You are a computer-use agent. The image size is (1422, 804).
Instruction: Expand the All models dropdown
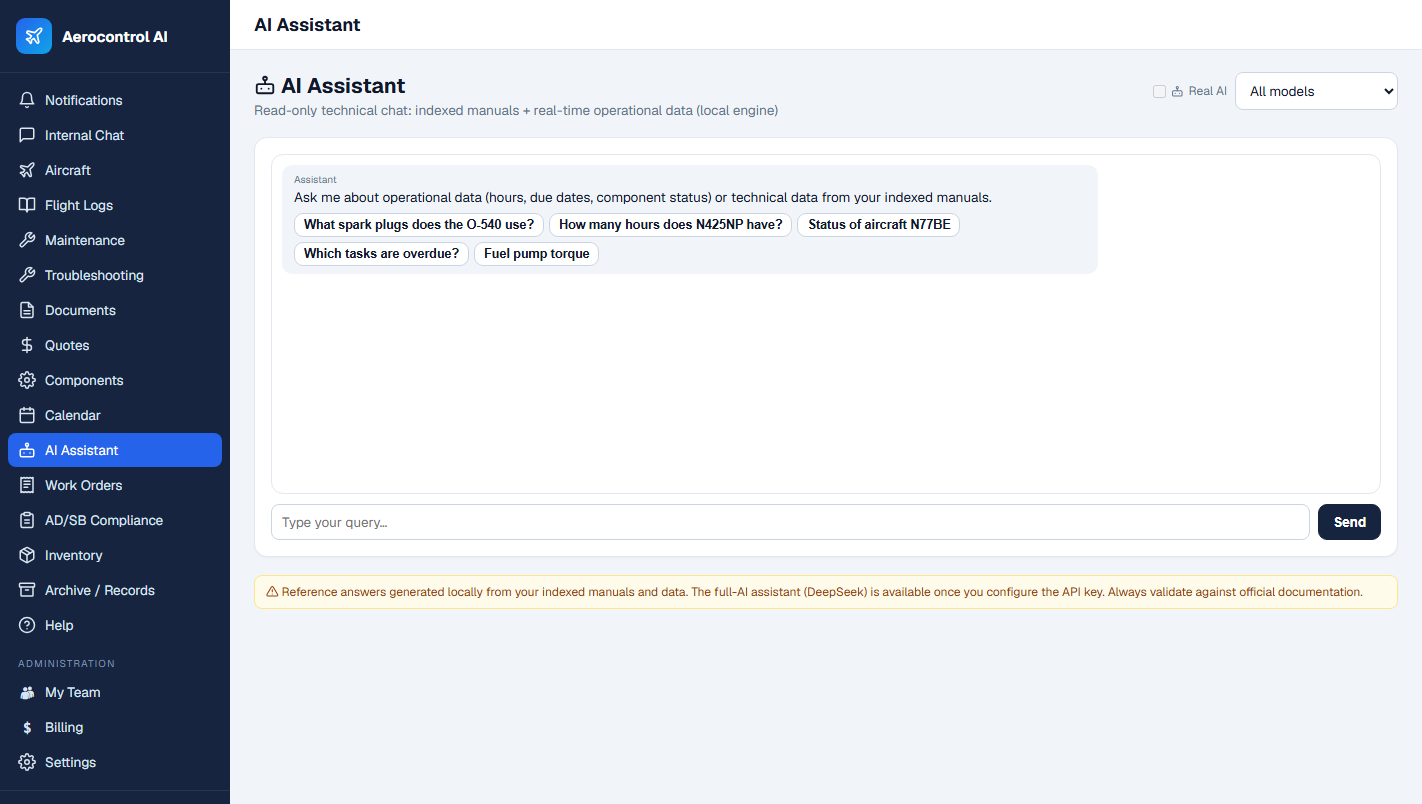click(x=1316, y=91)
